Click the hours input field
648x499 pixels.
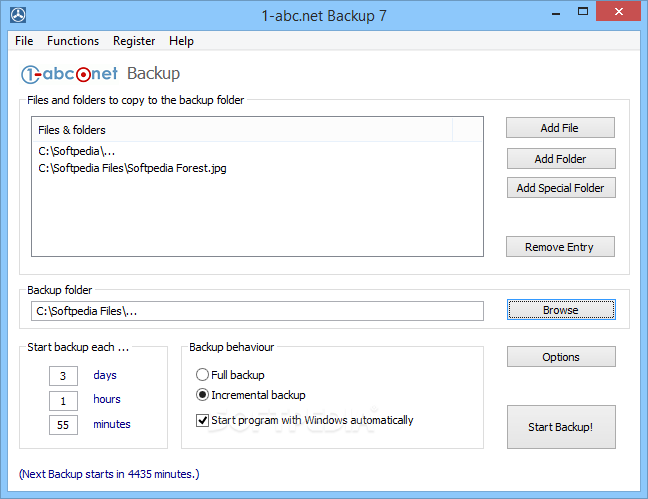(63, 401)
